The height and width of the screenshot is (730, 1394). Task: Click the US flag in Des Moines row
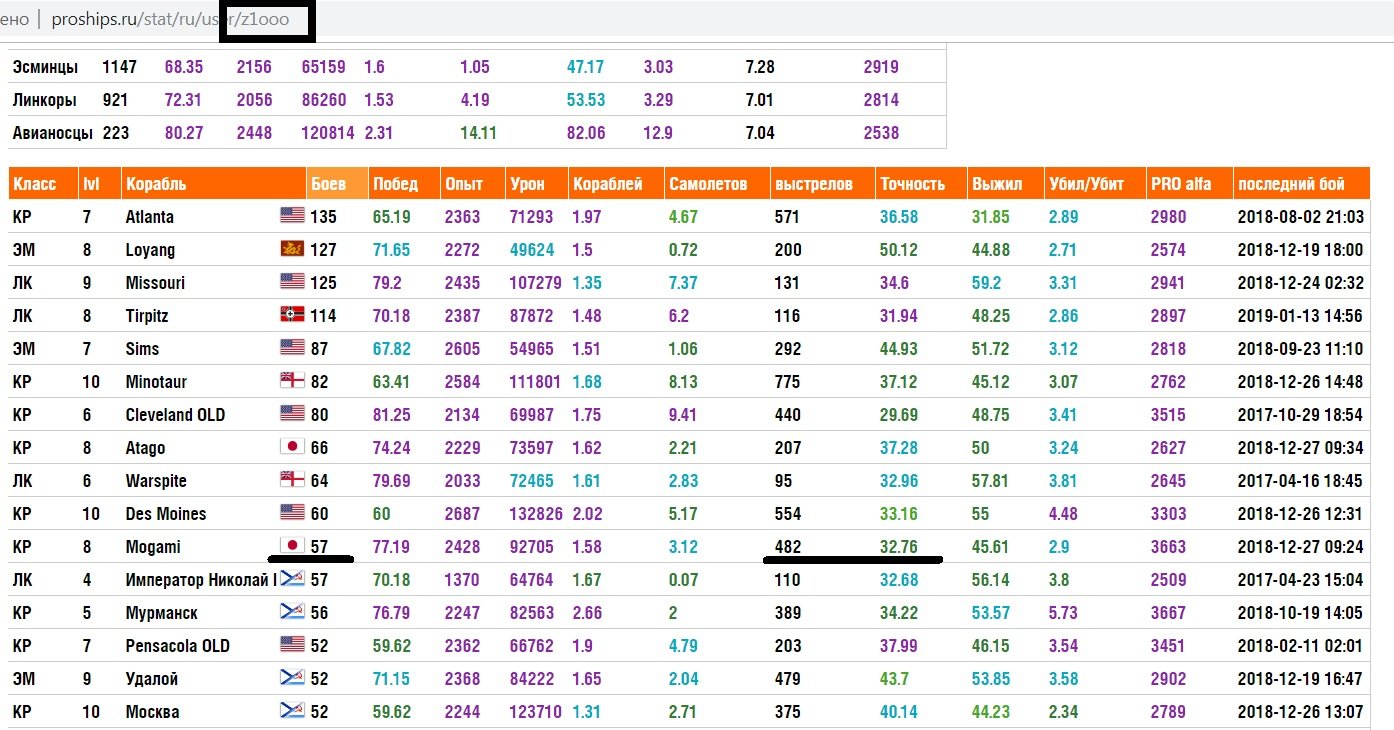click(292, 513)
